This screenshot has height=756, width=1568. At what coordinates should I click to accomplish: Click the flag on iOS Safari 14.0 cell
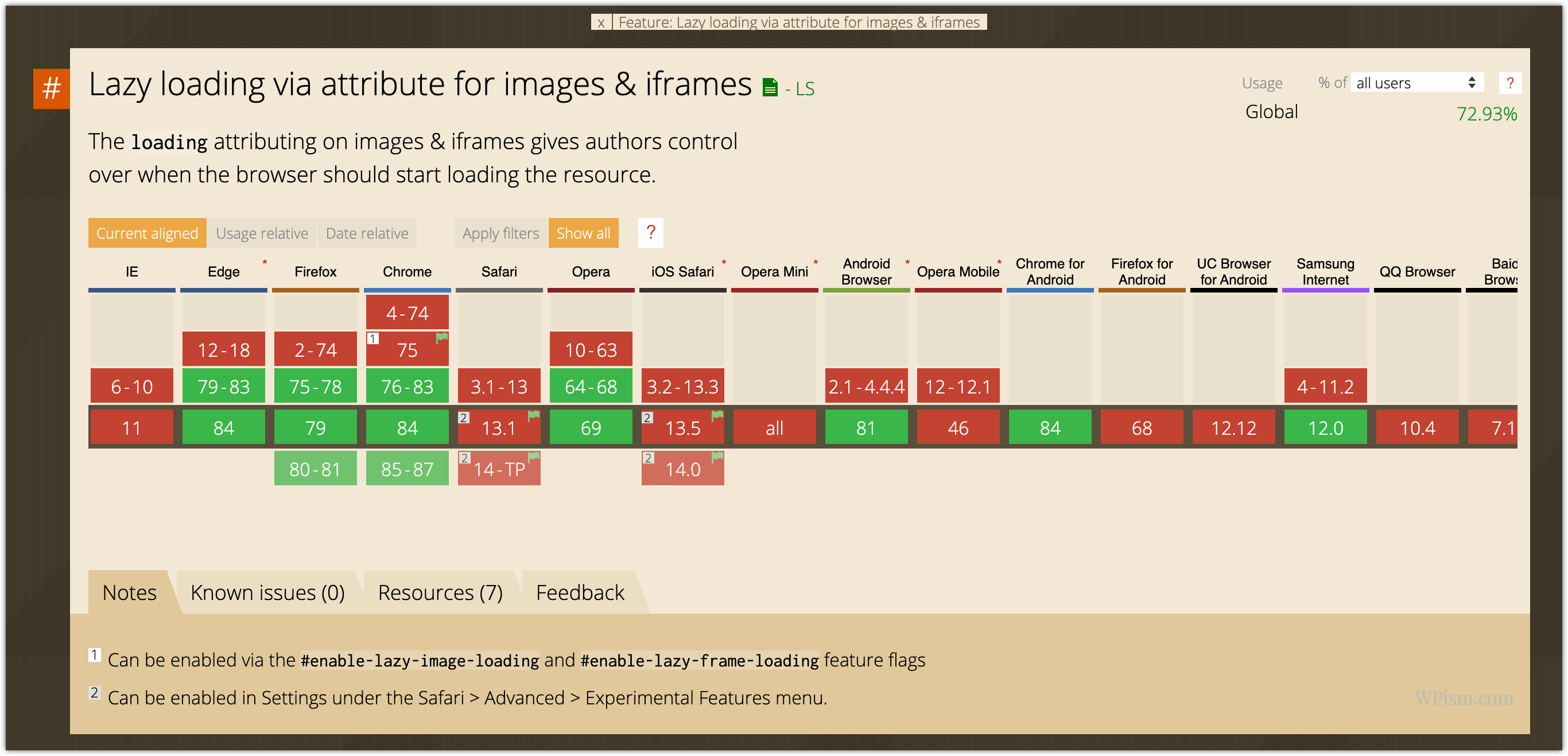tap(717, 455)
